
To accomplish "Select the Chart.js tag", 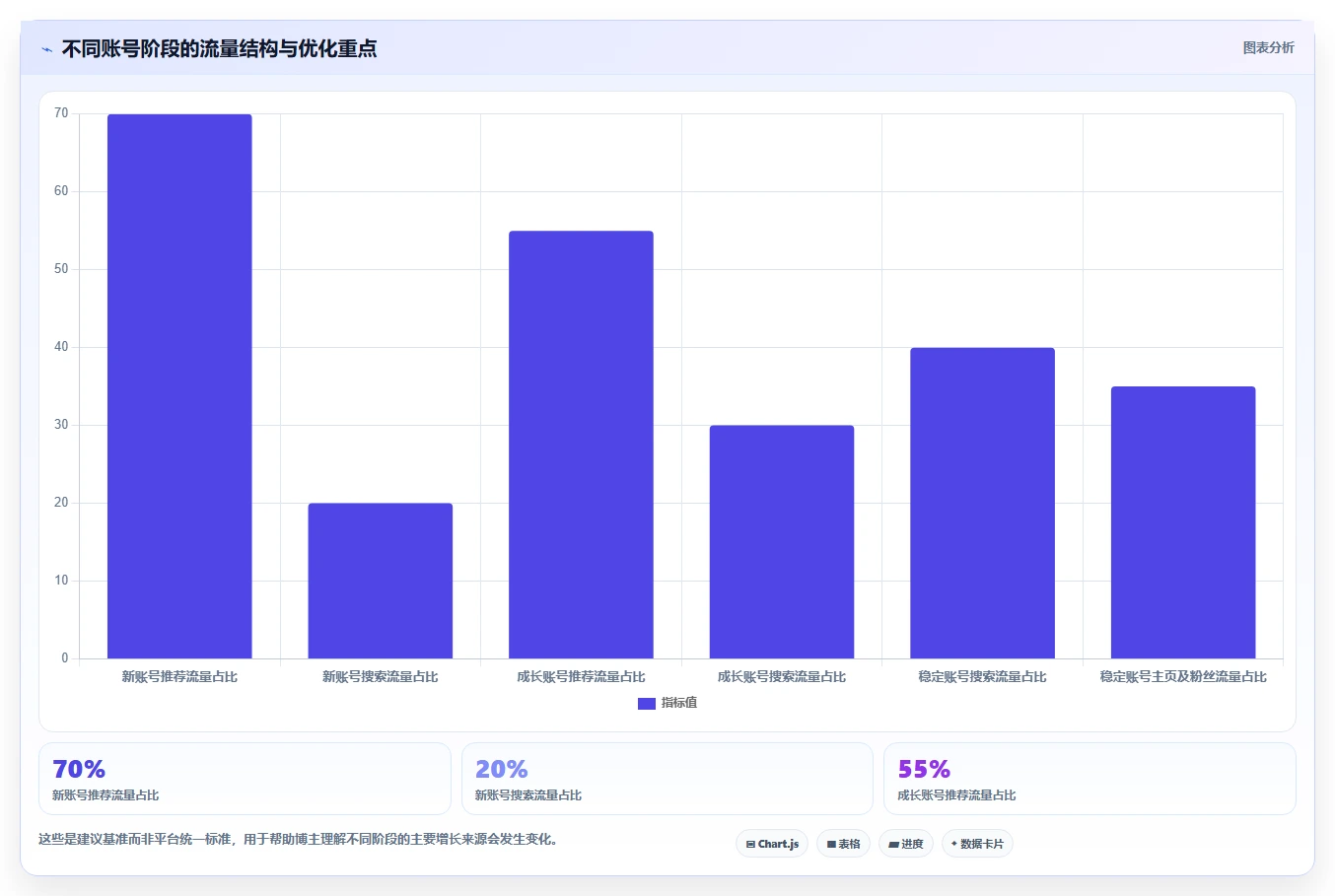I will click(772, 844).
